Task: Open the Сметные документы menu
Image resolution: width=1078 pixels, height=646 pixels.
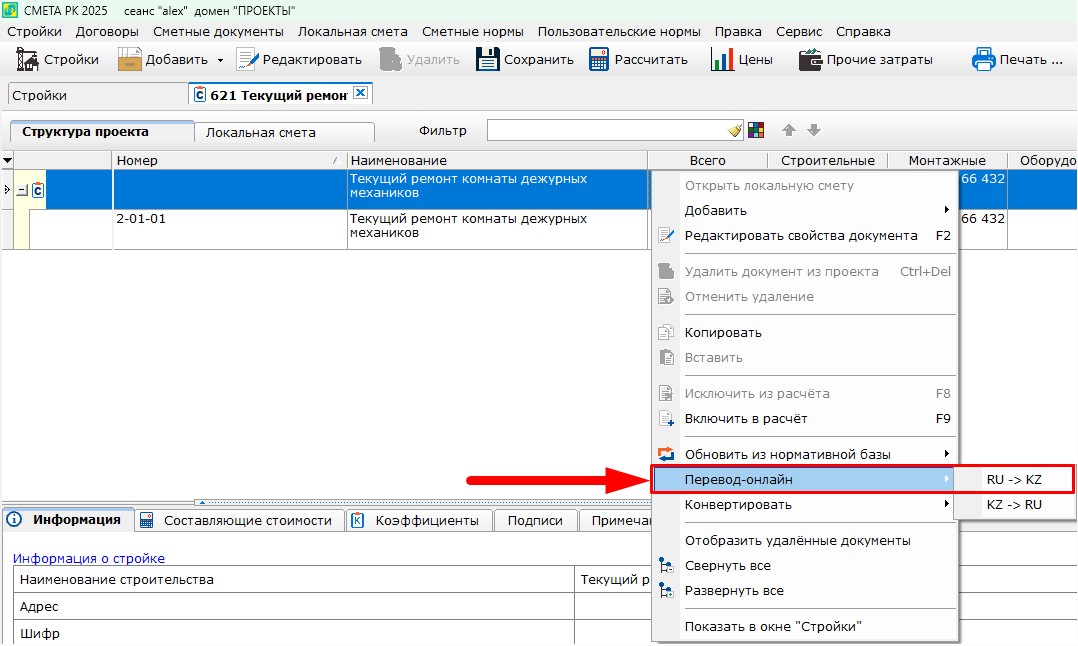Action: point(218,32)
